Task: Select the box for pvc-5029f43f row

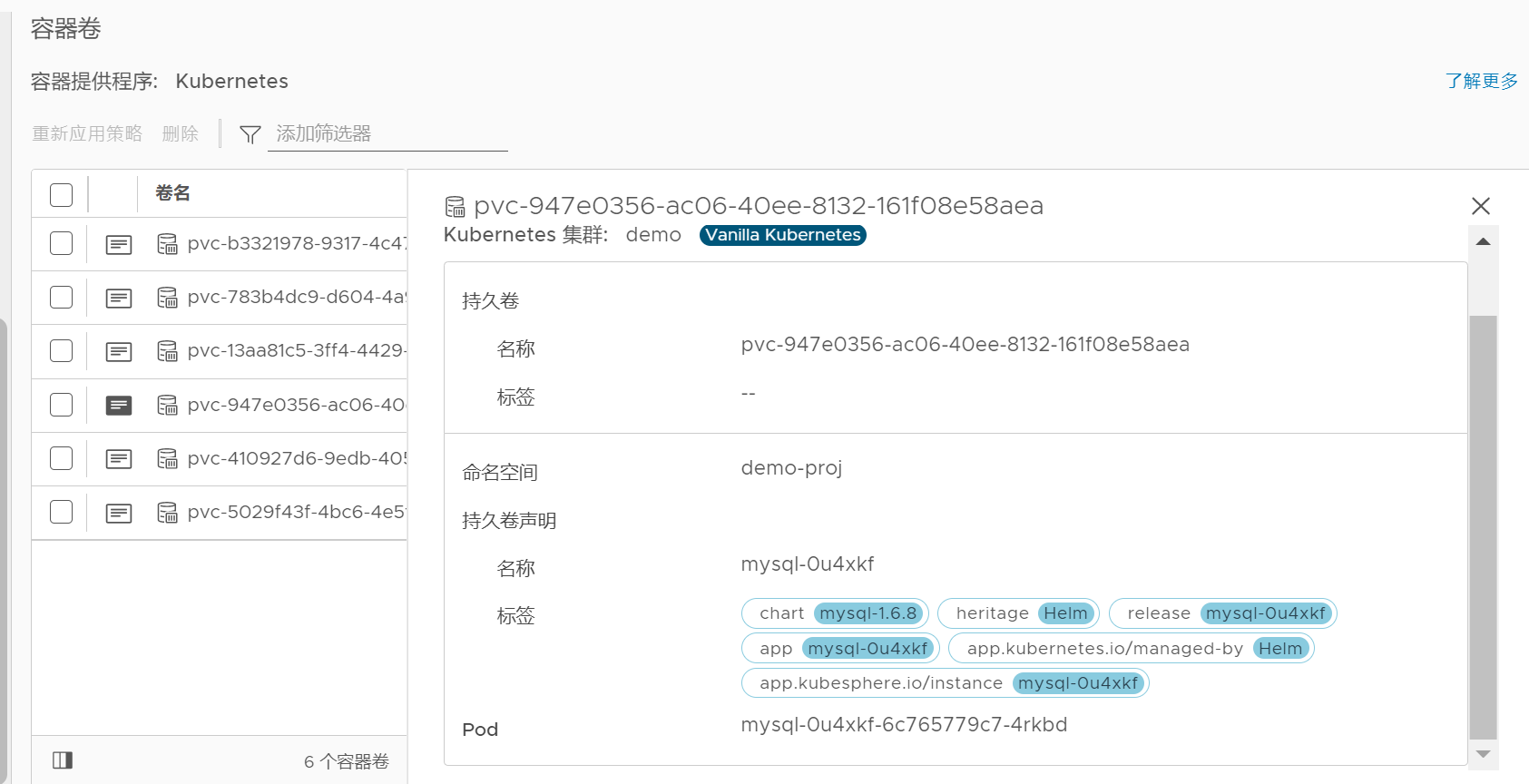Action: [x=62, y=512]
